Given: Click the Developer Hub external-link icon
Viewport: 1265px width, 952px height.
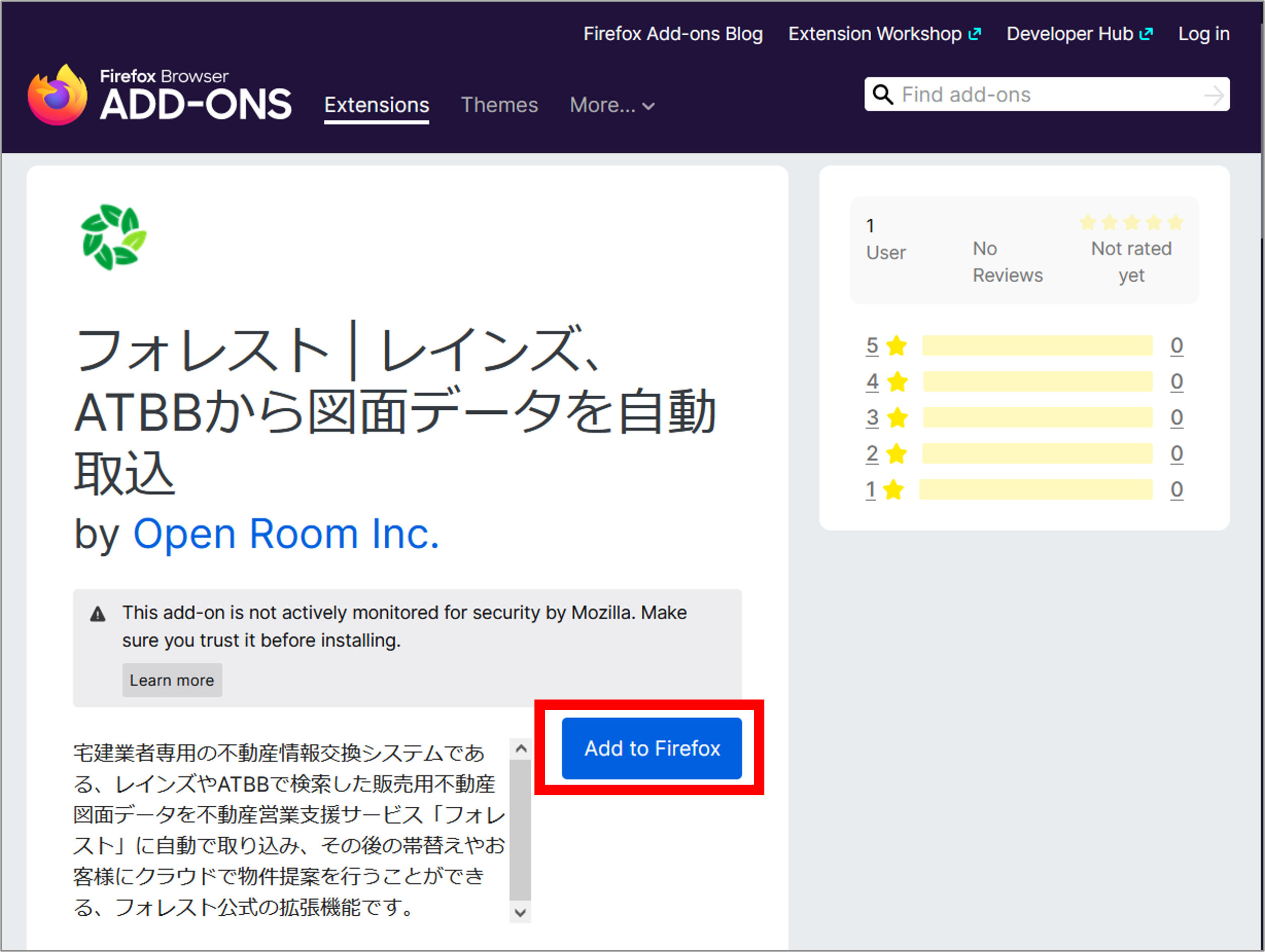Looking at the screenshot, I should point(1146,34).
